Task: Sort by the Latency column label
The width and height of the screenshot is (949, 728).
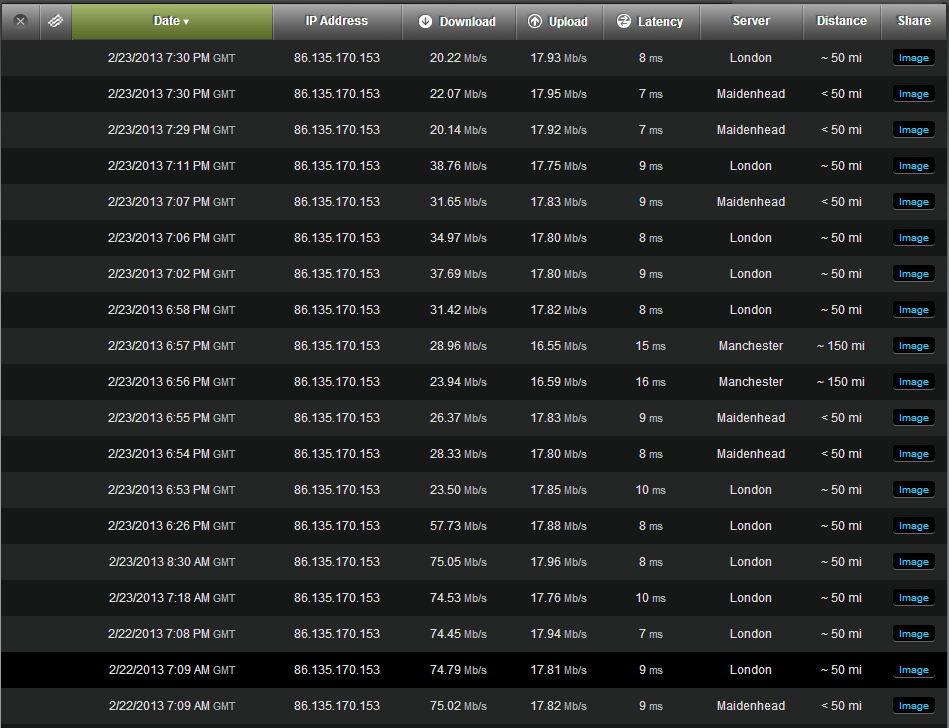Action: tap(660, 22)
